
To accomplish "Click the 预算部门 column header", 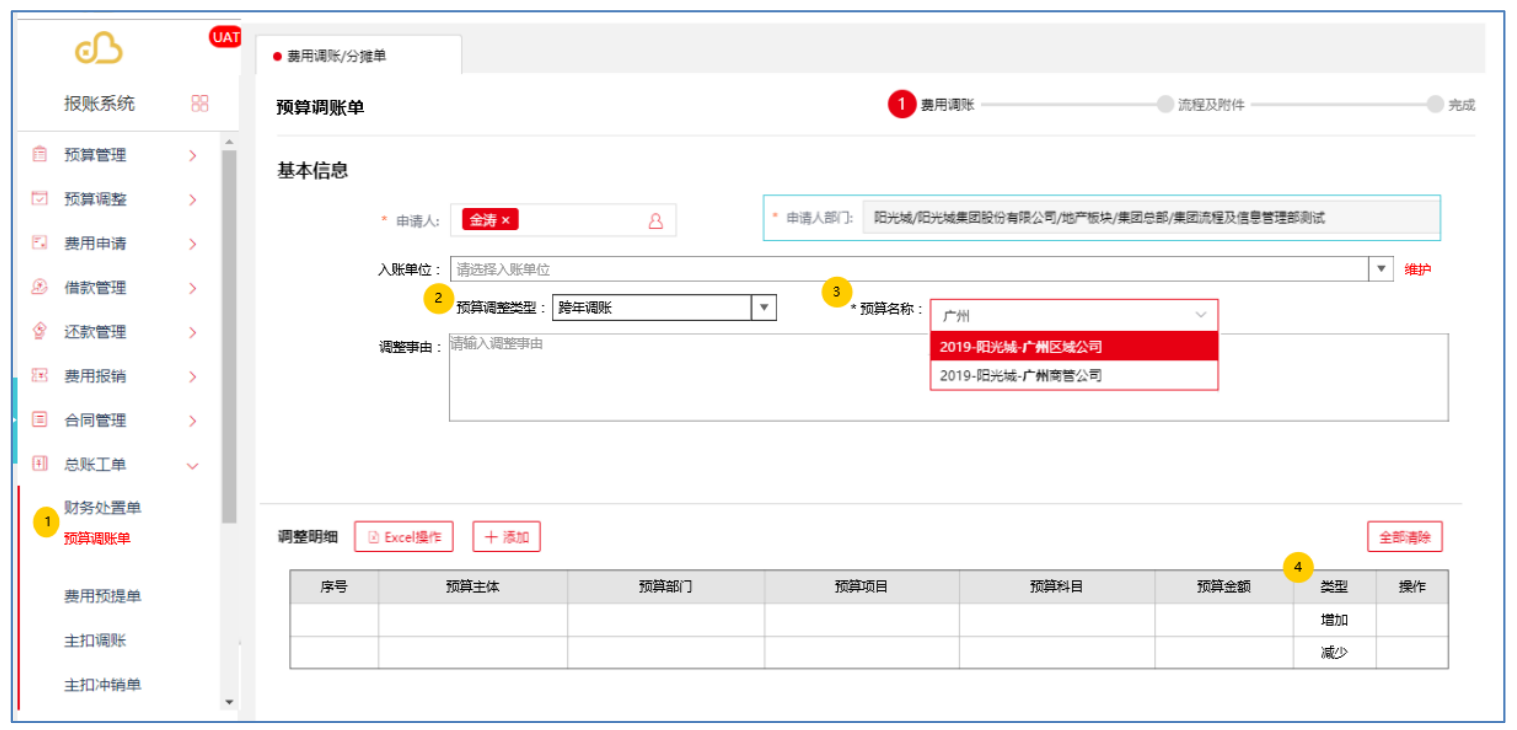I will (x=666, y=587).
